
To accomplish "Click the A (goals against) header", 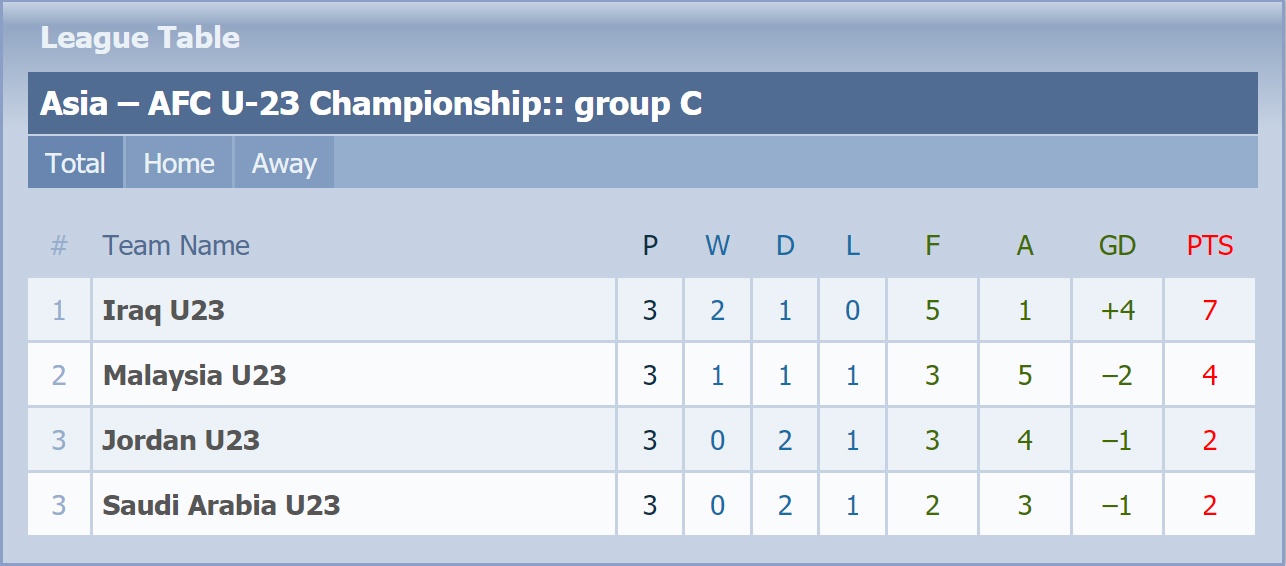I will (1024, 245).
